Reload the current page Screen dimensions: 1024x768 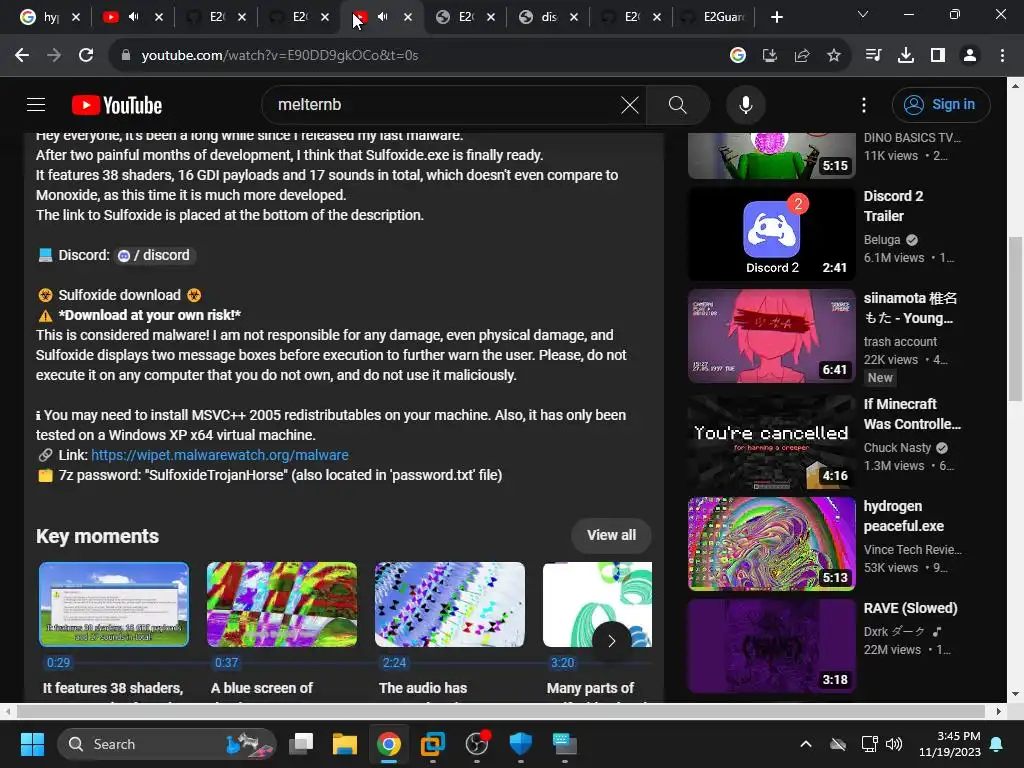pyautogui.click(x=86, y=56)
